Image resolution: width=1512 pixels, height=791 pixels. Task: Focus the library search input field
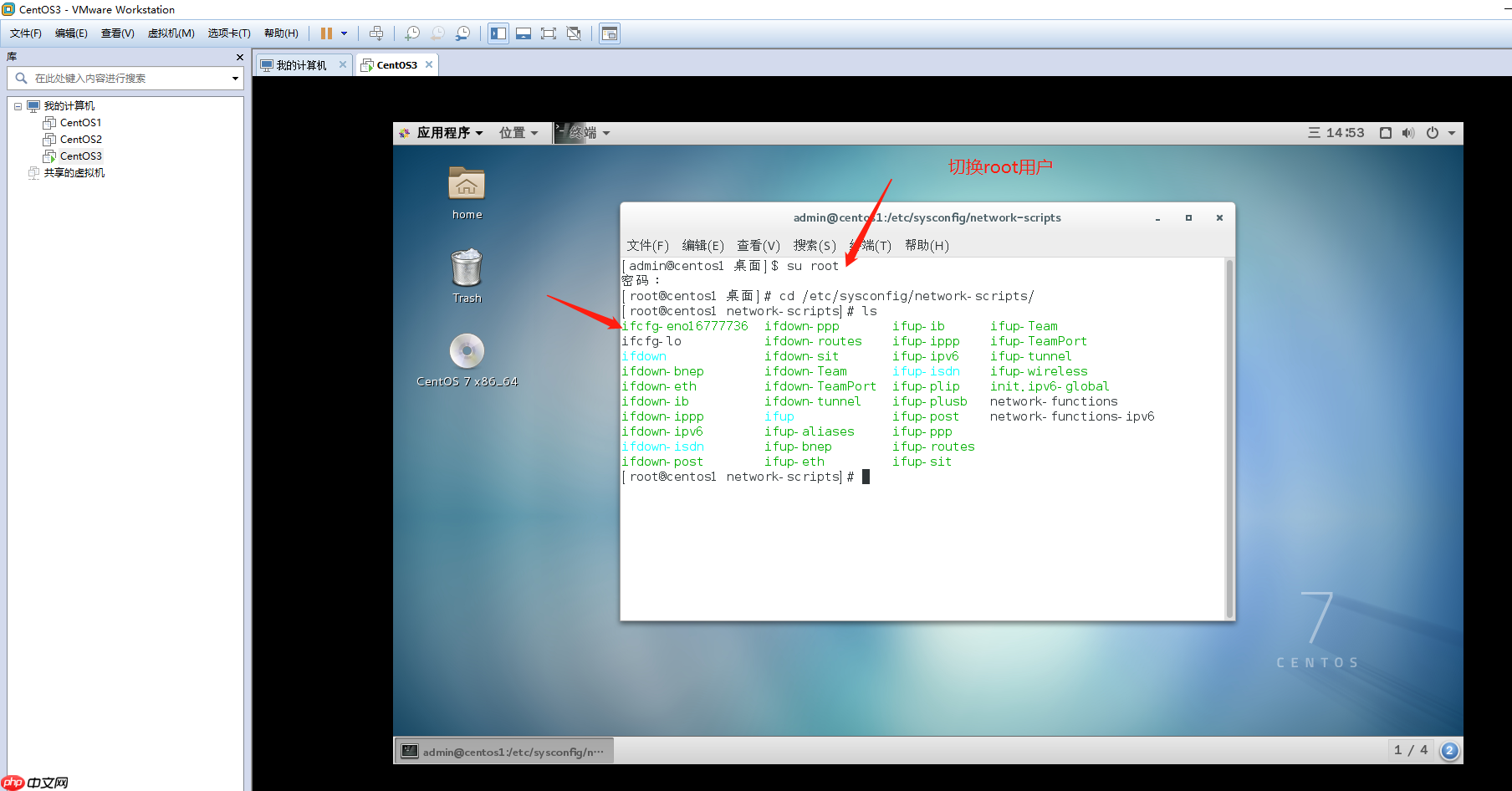[125, 78]
